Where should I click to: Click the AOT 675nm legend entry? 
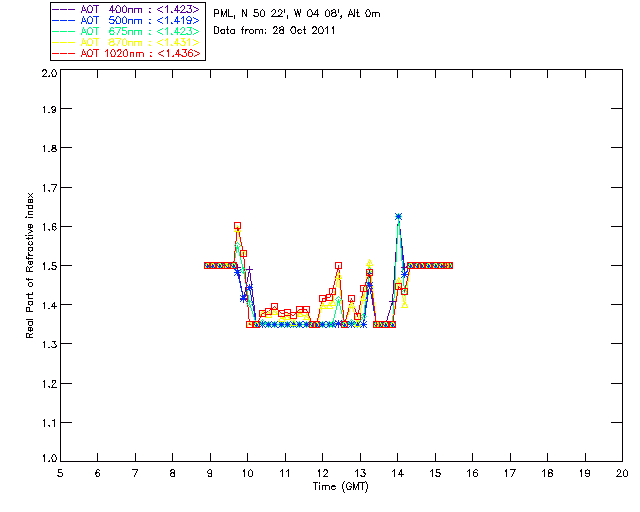[126, 31]
